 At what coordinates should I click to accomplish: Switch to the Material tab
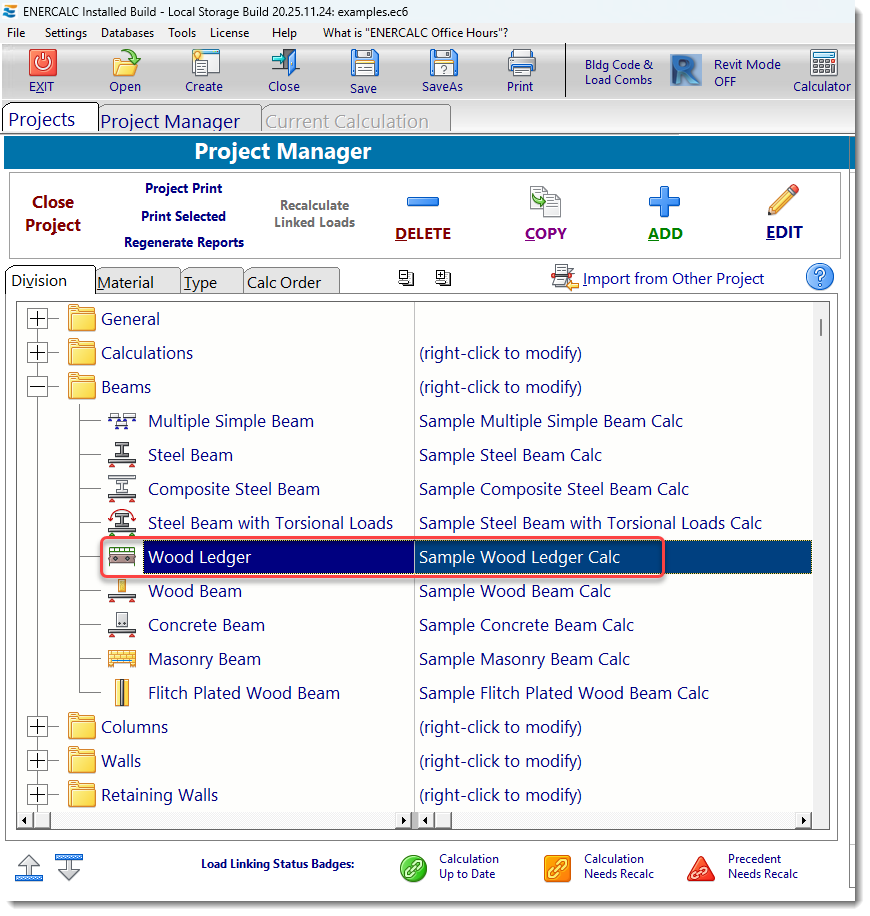click(x=135, y=281)
